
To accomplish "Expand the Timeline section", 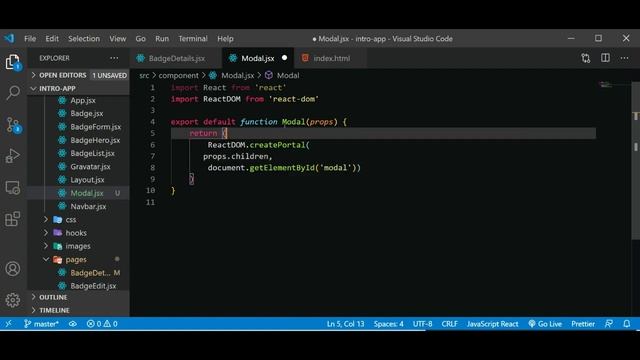I will click(79, 310).
